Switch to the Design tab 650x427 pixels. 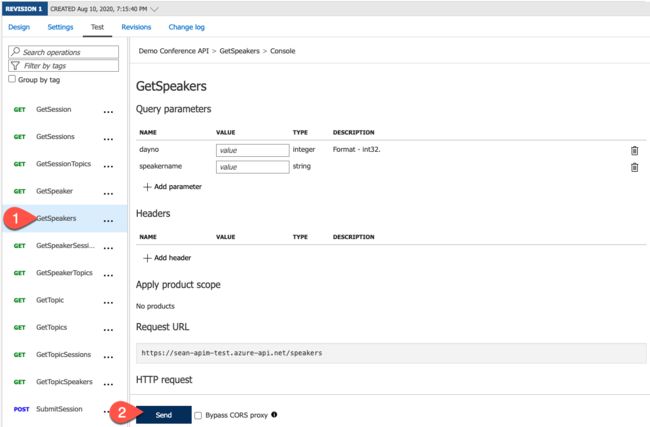click(x=19, y=27)
